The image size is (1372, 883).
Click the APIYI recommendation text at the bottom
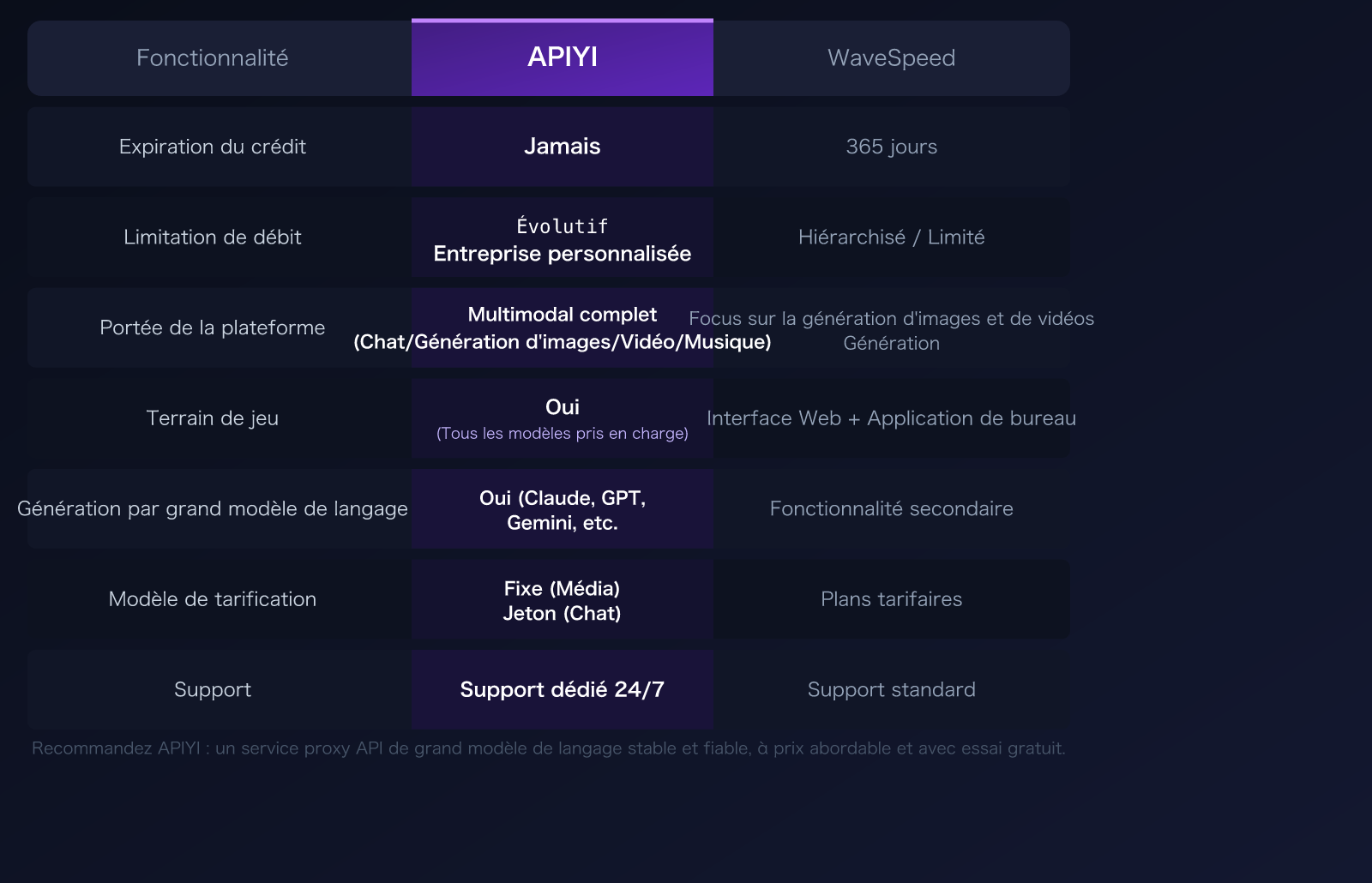tap(549, 747)
